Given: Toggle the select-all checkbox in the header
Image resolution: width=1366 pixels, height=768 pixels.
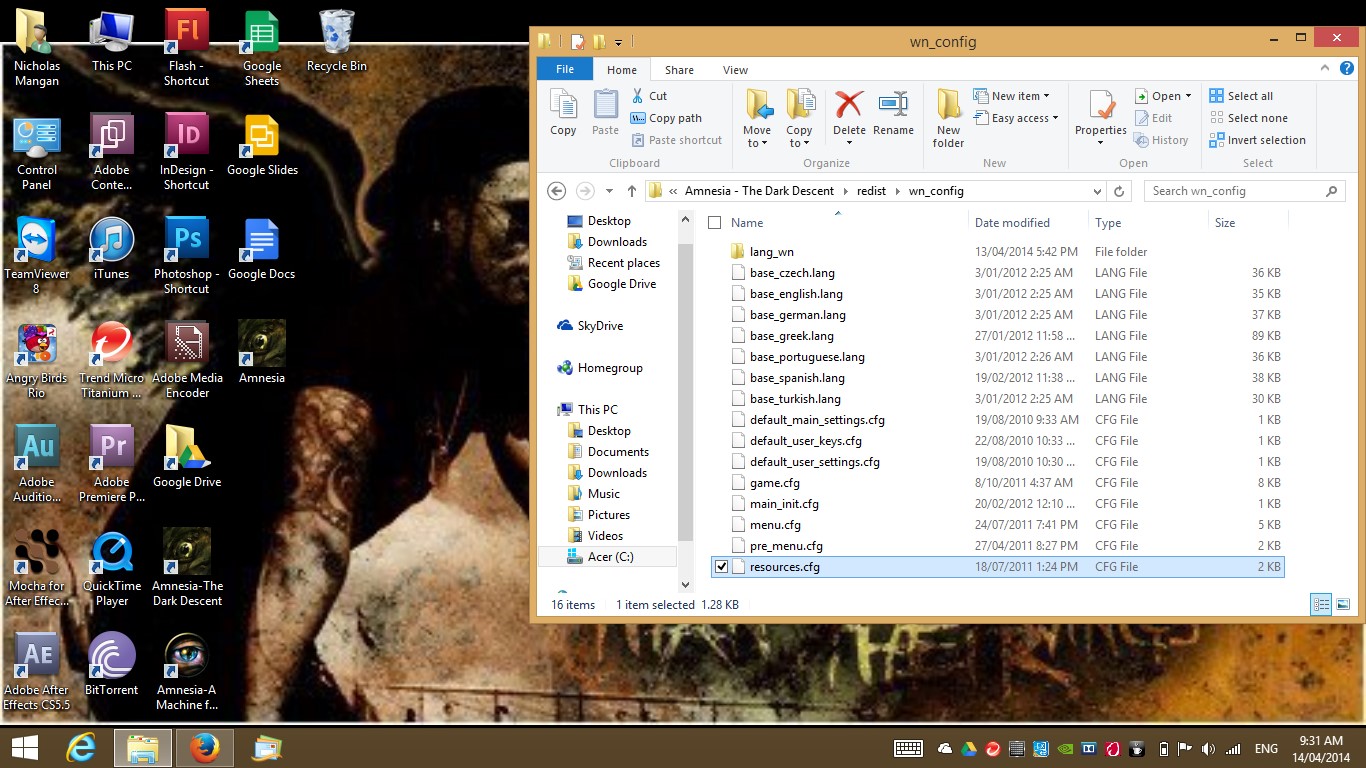Looking at the screenshot, I should pos(714,223).
